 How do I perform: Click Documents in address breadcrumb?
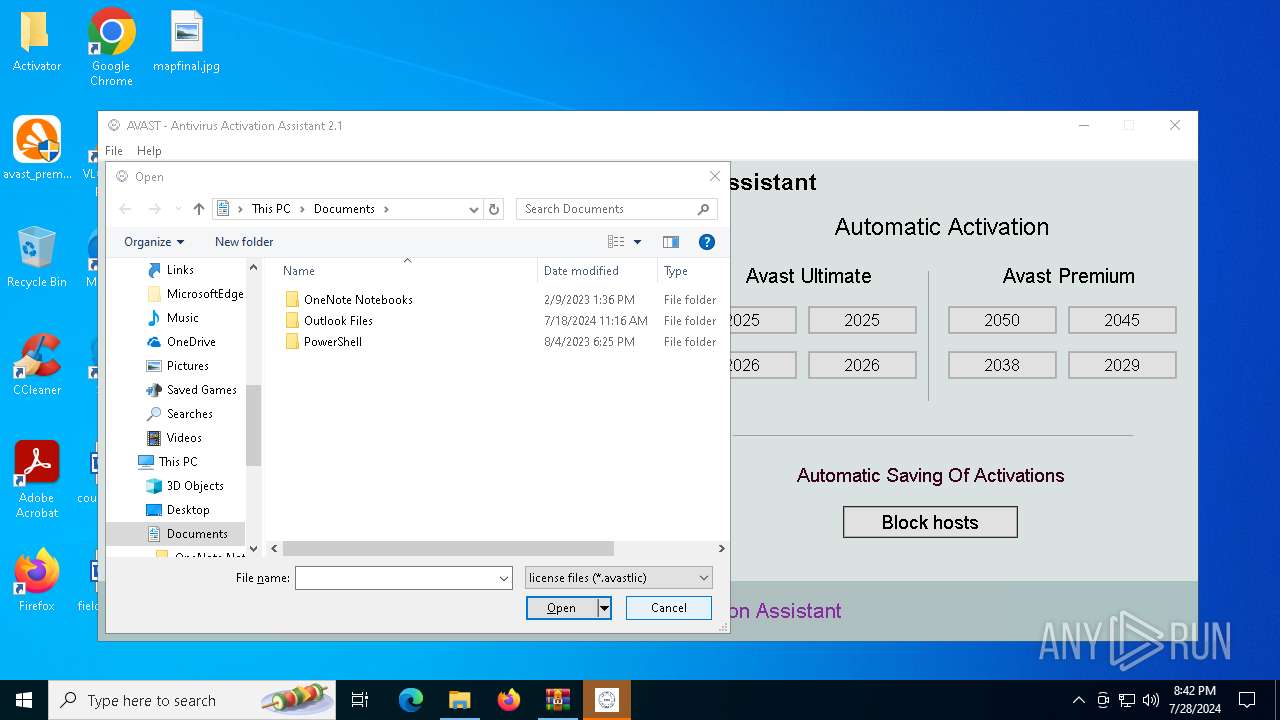coord(344,209)
